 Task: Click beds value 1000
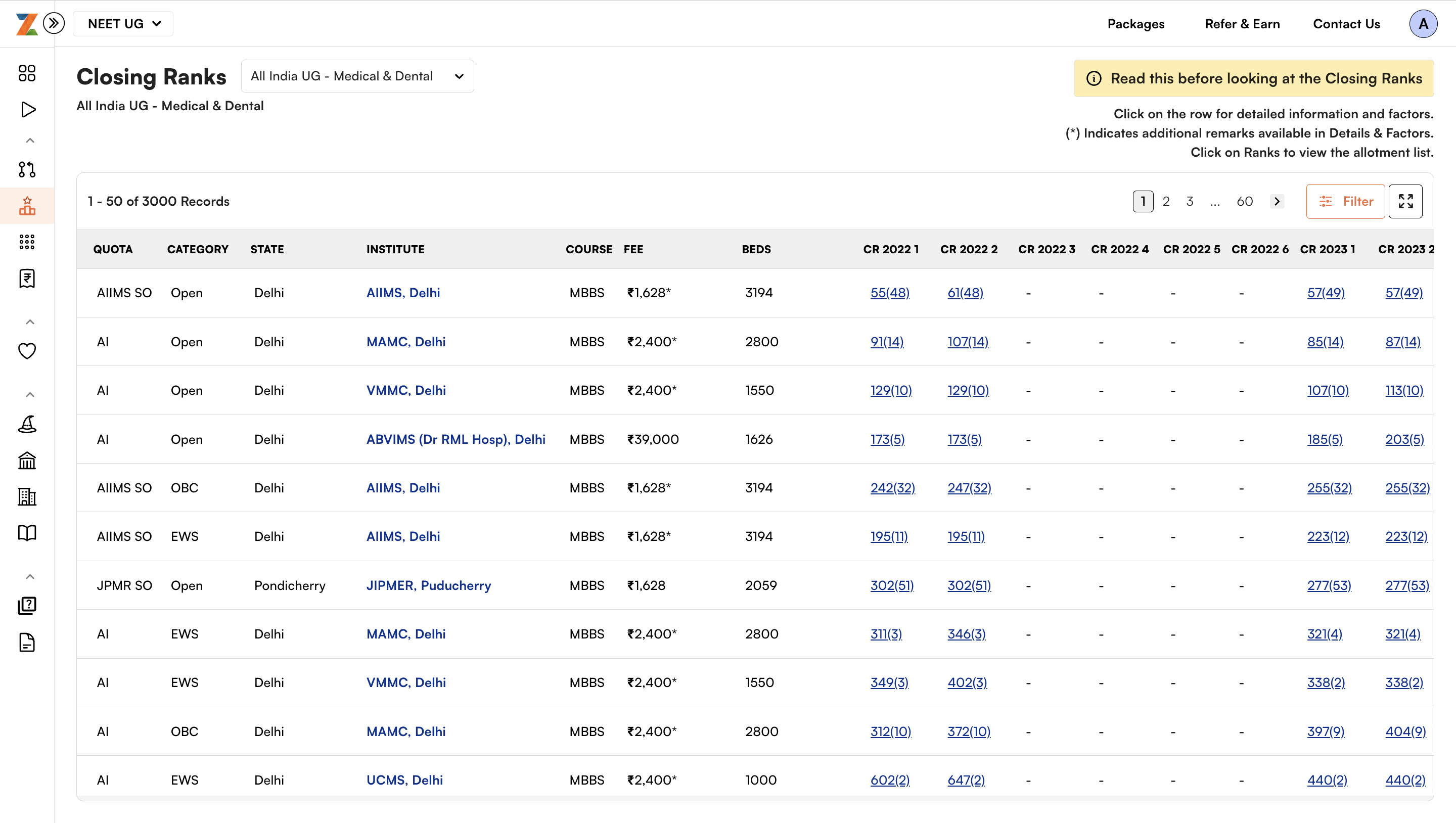[761, 780]
